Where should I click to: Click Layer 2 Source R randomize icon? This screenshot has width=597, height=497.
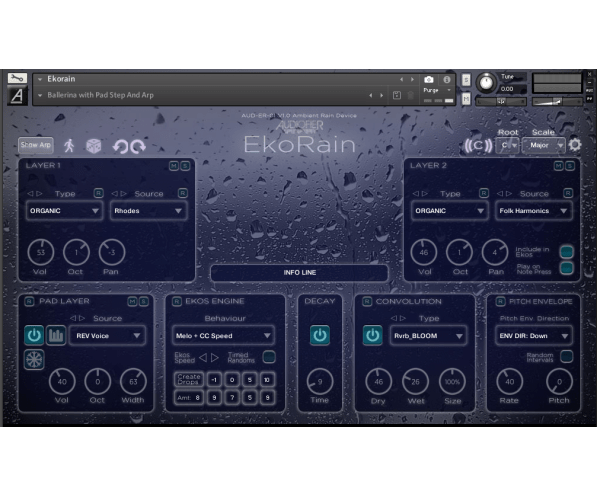click(x=568, y=193)
